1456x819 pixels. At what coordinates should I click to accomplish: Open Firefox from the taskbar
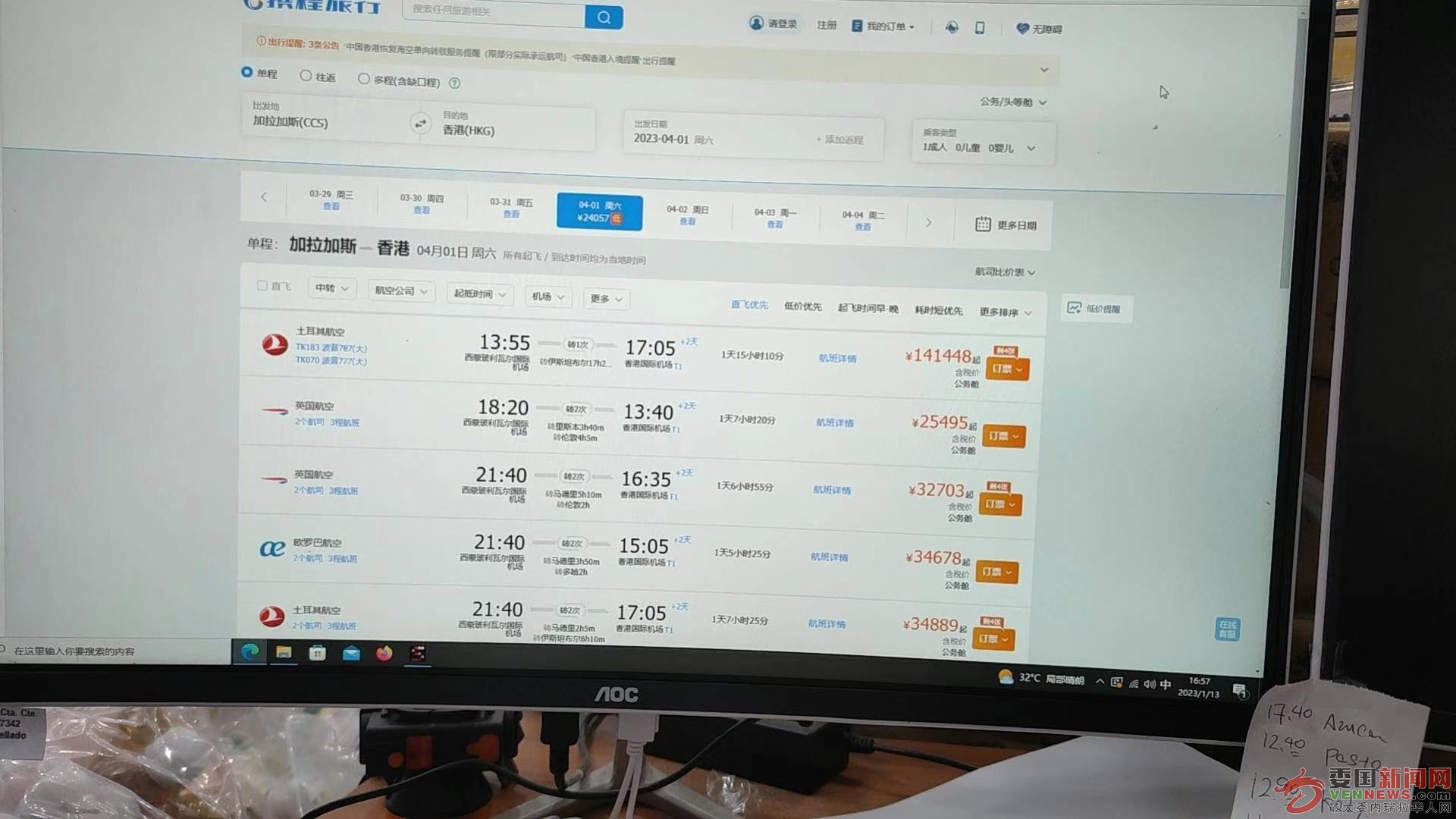click(x=384, y=653)
